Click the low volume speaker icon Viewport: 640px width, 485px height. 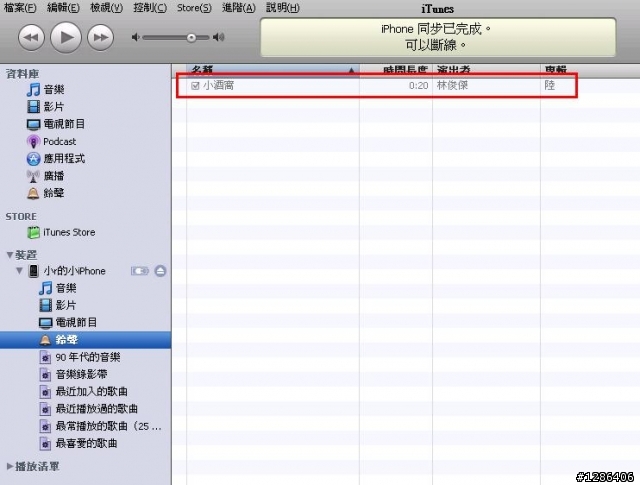pos(136,37)
